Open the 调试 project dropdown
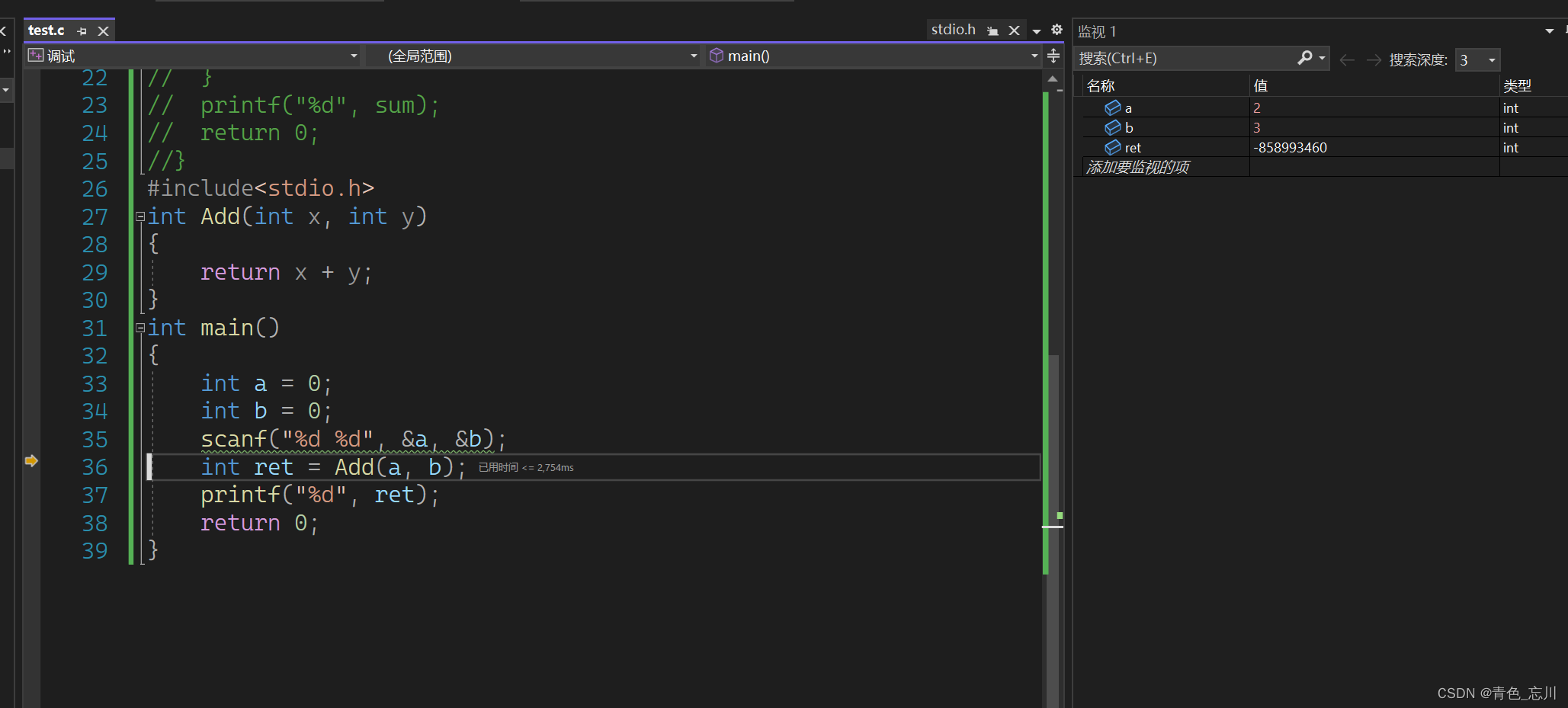This screenshot has width=1568, height=708. click(x=353, y=56)
